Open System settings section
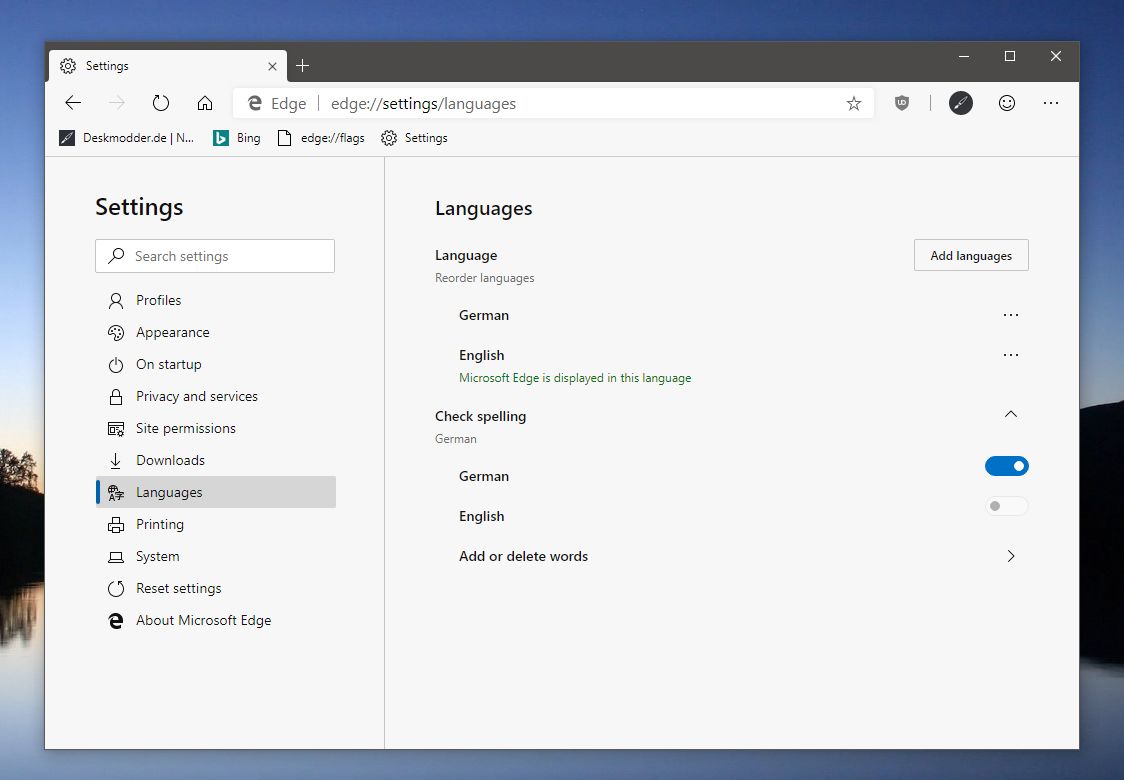 (x=216, y=556)
